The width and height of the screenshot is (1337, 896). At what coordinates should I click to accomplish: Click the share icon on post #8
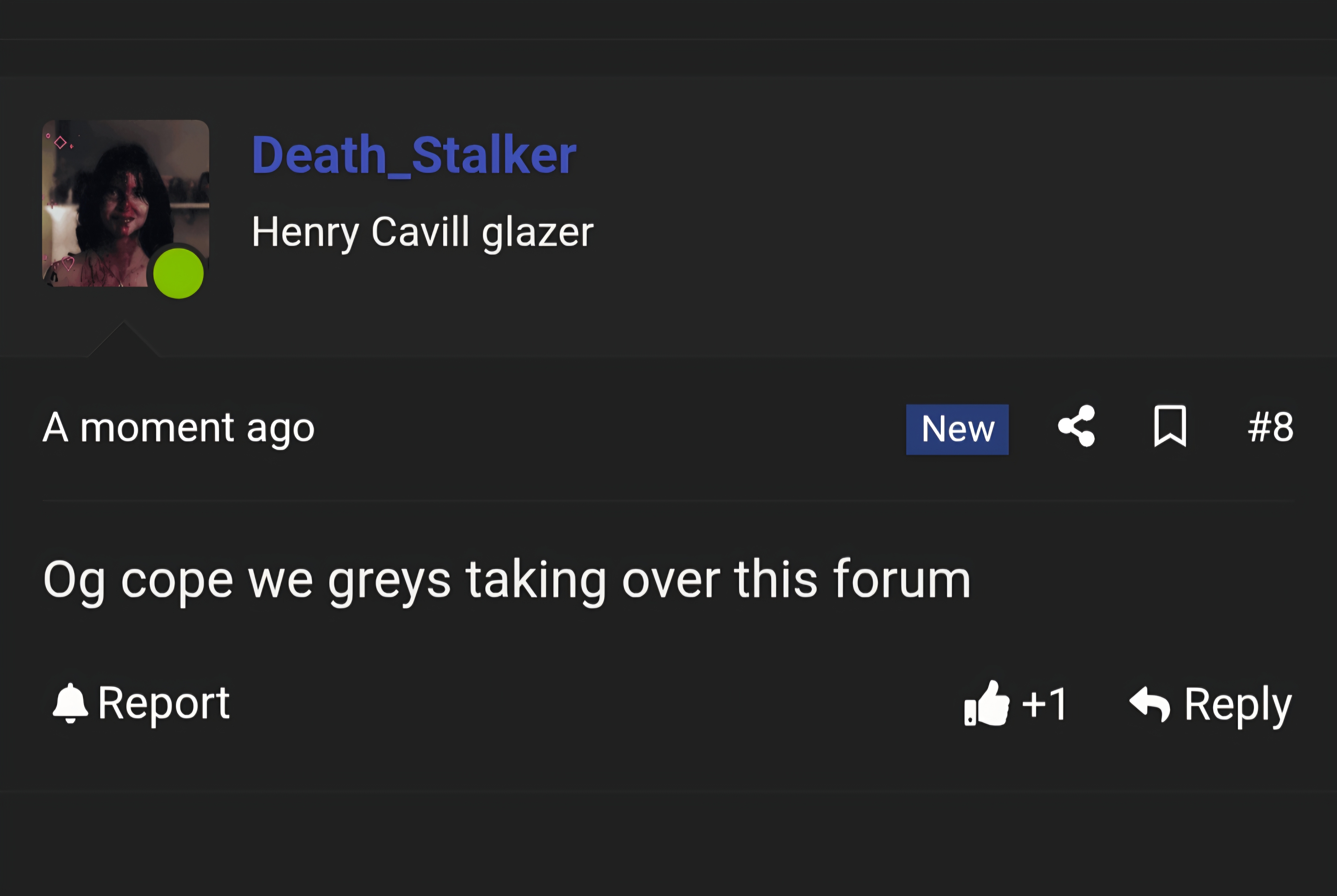(1076, 426)
